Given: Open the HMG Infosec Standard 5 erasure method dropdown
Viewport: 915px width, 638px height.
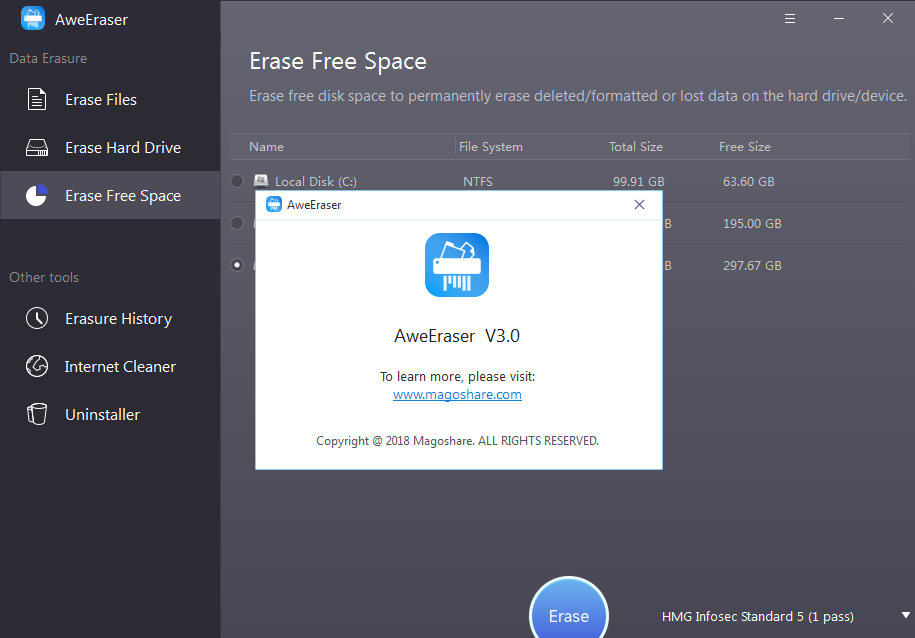Looking at the screenshot, I should click(785, 616).
